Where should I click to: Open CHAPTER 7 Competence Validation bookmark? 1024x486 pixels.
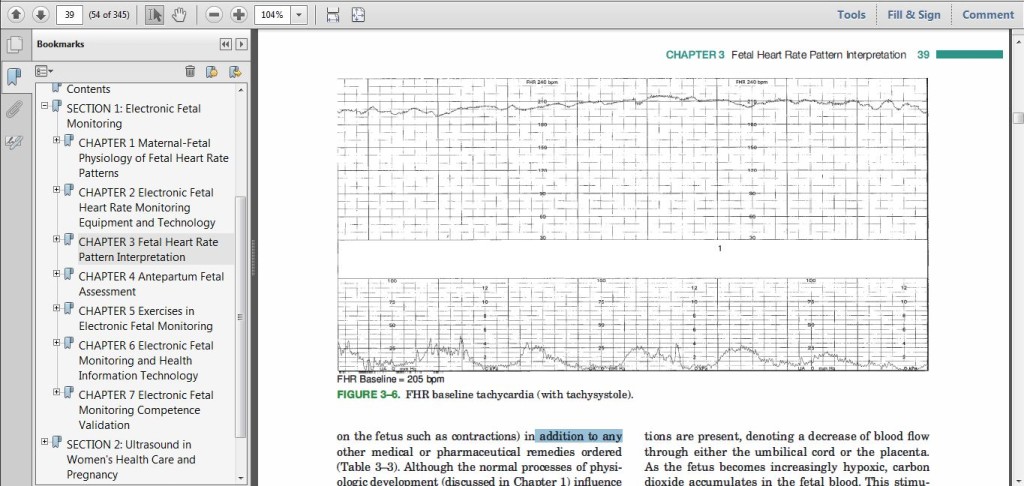click(146, 410)
